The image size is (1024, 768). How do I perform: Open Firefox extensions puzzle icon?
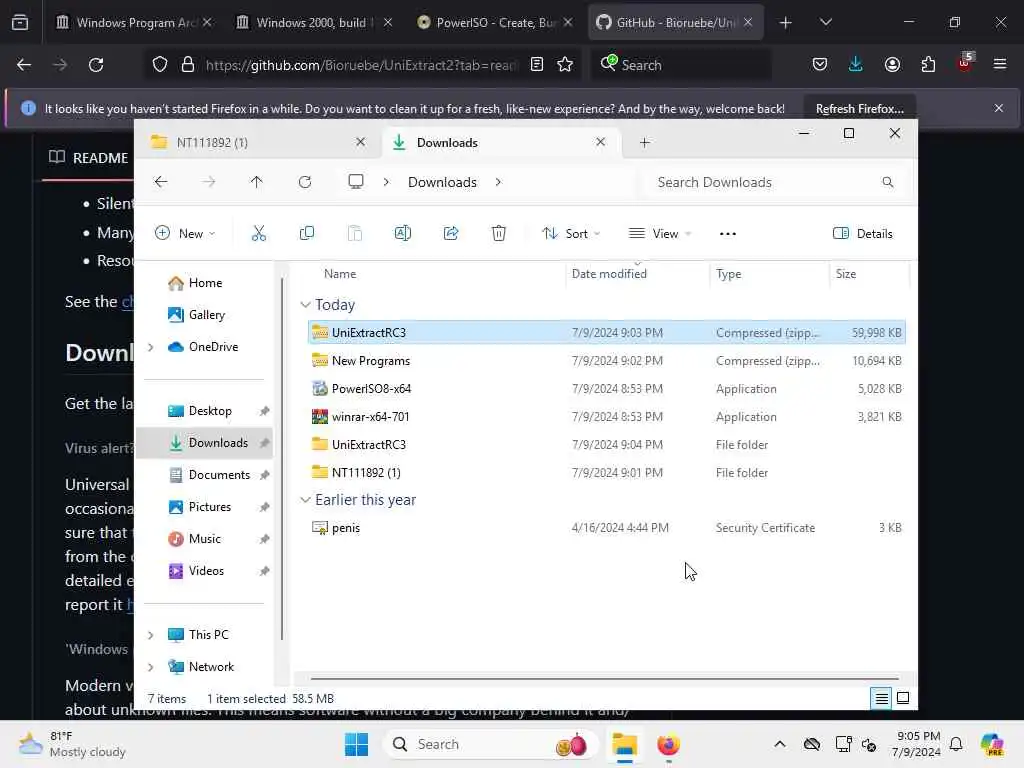[928, 65]
